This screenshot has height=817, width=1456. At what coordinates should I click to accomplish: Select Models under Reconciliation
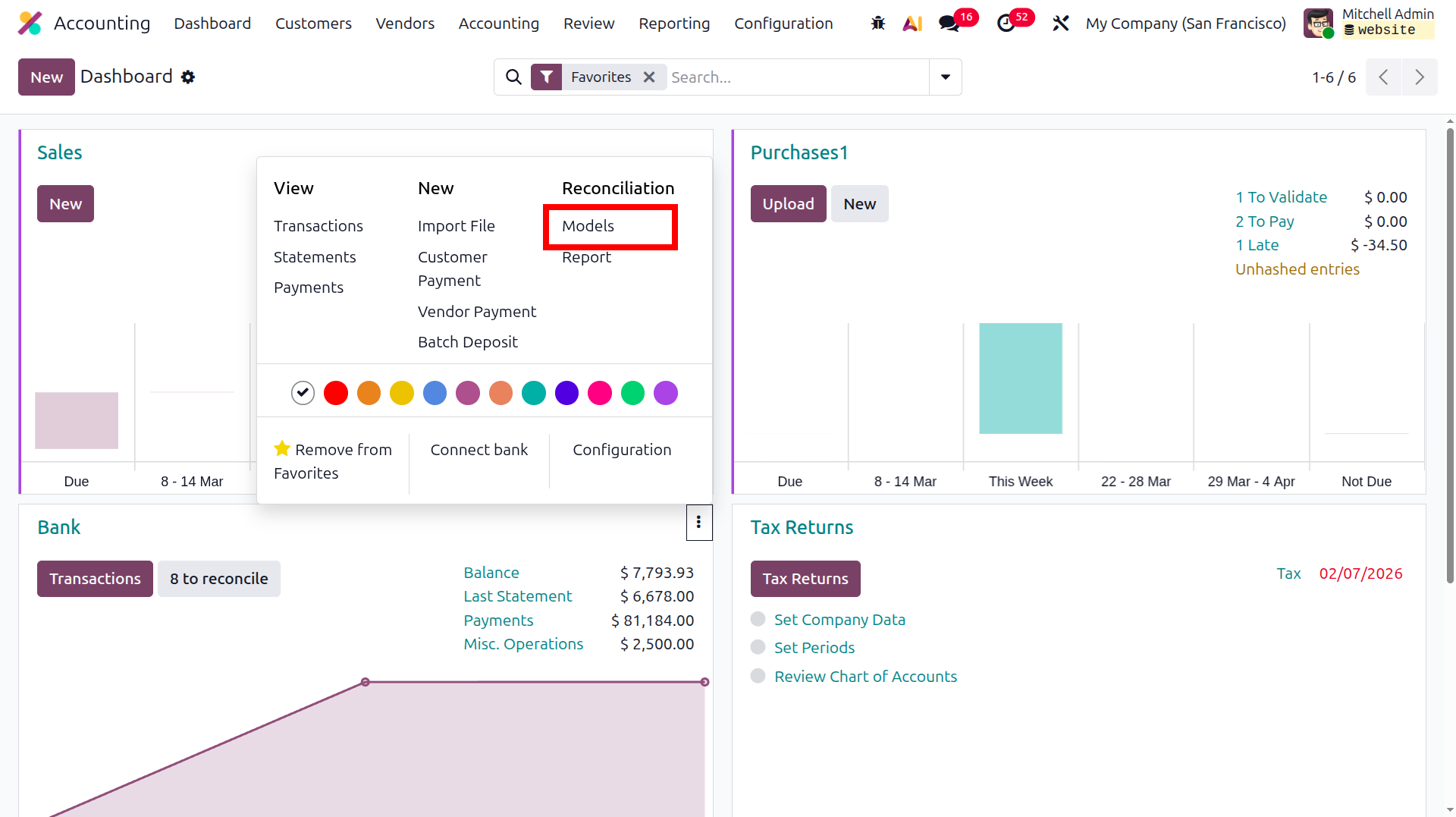pyautogui.click(x=588, y=226)
